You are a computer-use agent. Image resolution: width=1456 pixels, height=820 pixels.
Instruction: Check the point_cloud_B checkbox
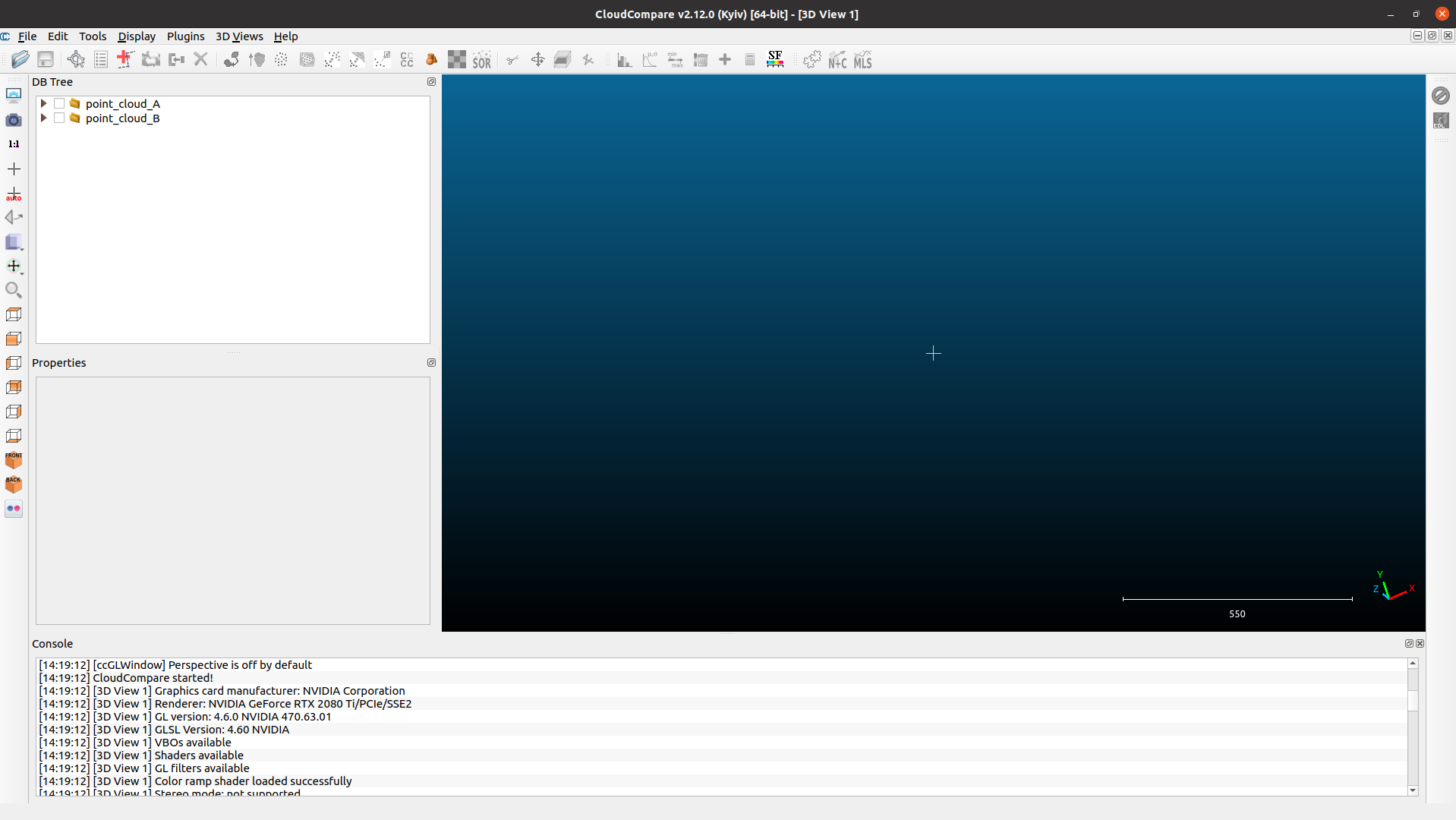point(59,118)
